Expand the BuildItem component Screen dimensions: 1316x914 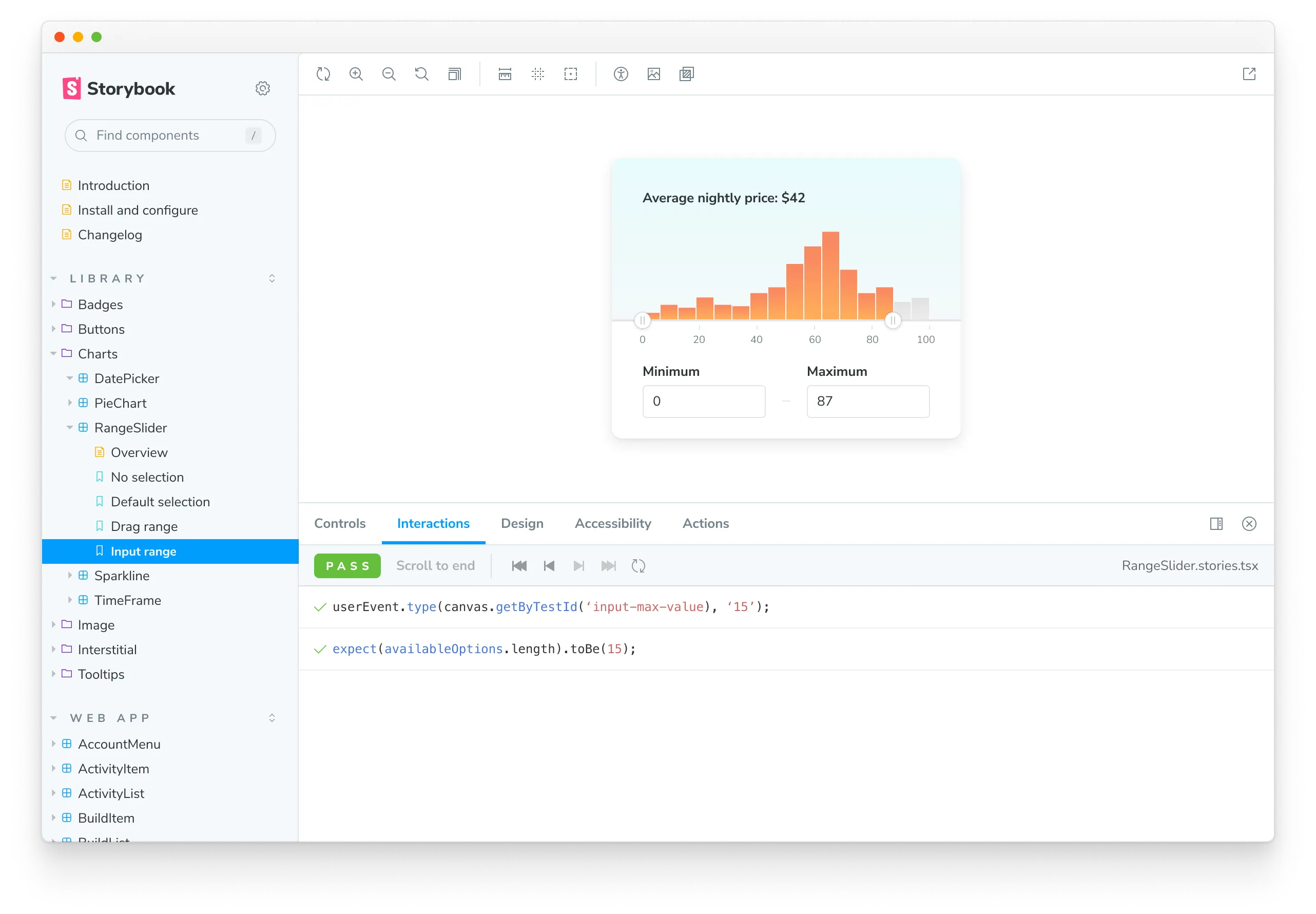tap(53, 817)
